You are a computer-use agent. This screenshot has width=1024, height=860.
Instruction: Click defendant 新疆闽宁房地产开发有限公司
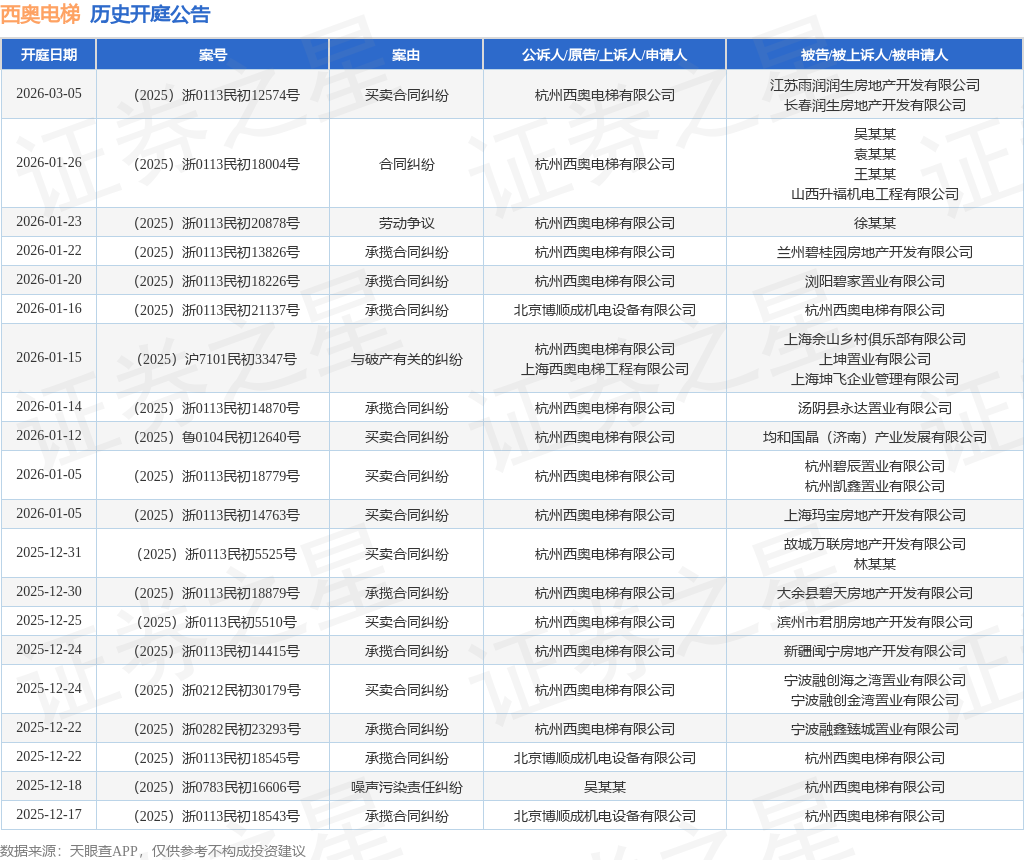click(x=875, y=651)
